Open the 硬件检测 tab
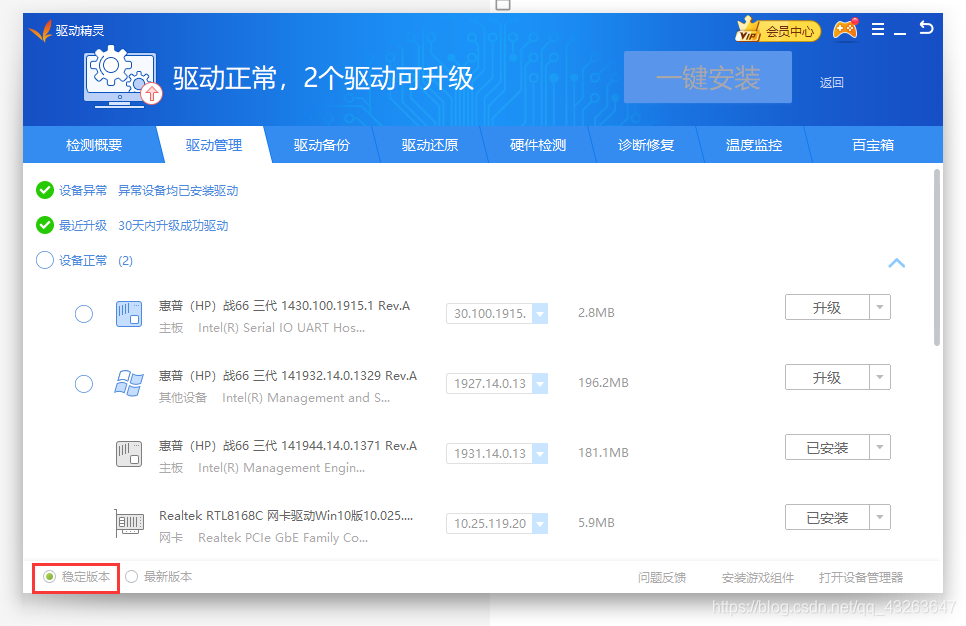This screenshot has width=966, height=626. 538,145
